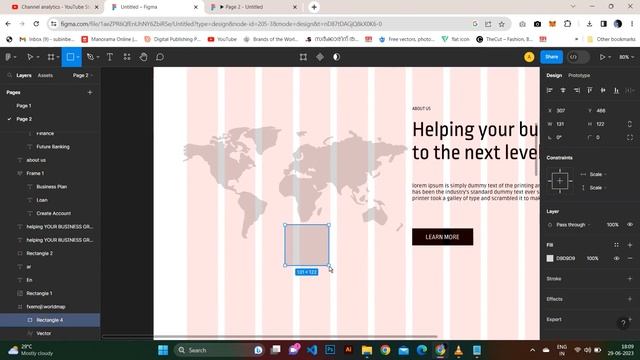Collapse the Frame 1 layer group
The width and height of the screenshot is (640, 360).
coord(20,173)
